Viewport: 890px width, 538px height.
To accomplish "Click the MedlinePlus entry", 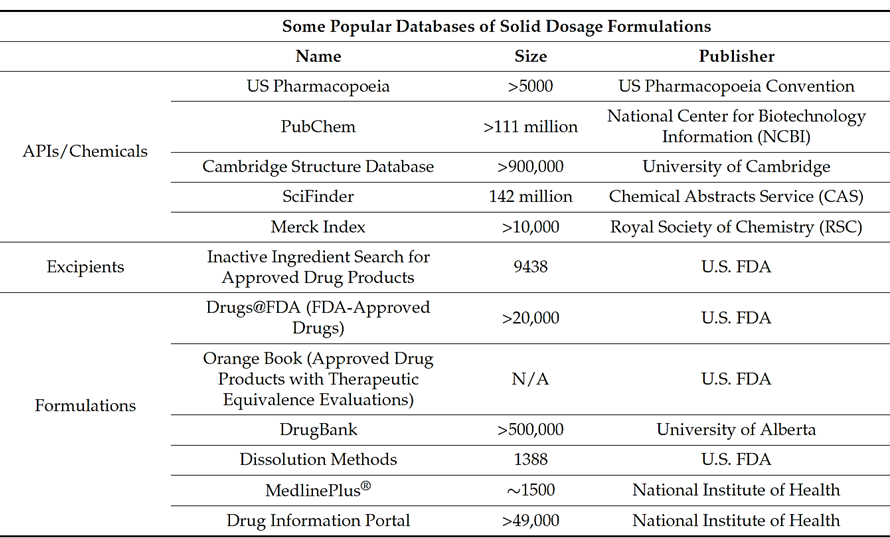I will point(318,490).
